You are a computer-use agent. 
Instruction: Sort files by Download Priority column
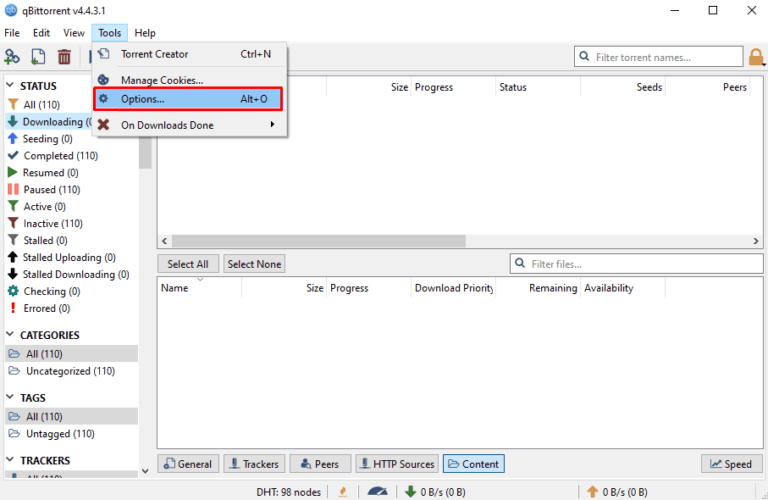453,288
